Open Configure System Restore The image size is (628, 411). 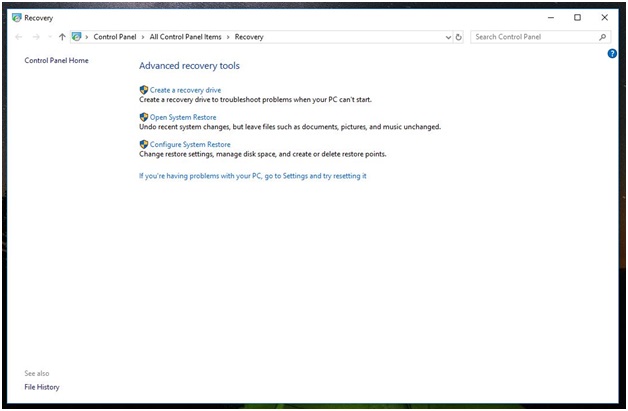190,145
